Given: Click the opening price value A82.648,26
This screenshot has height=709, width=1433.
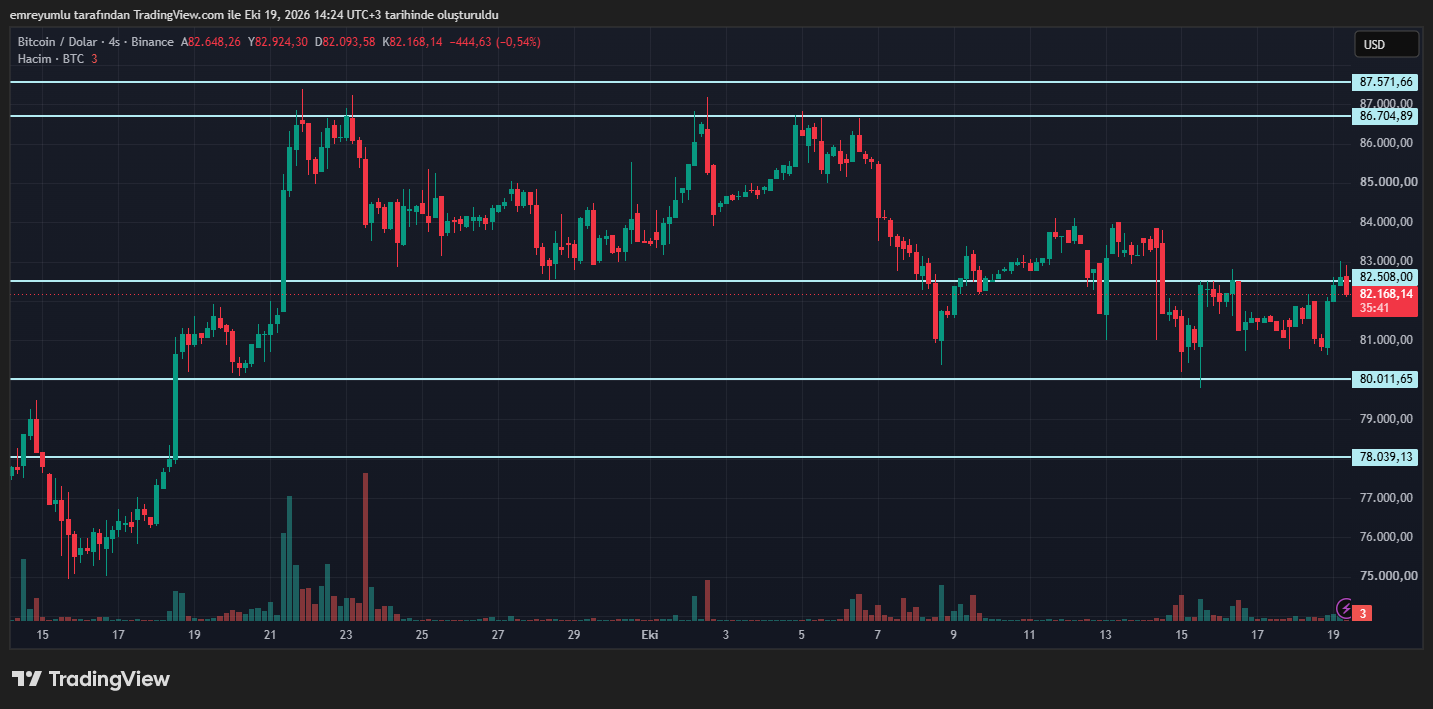Looking at the screenshot, I should coord(211,42).
